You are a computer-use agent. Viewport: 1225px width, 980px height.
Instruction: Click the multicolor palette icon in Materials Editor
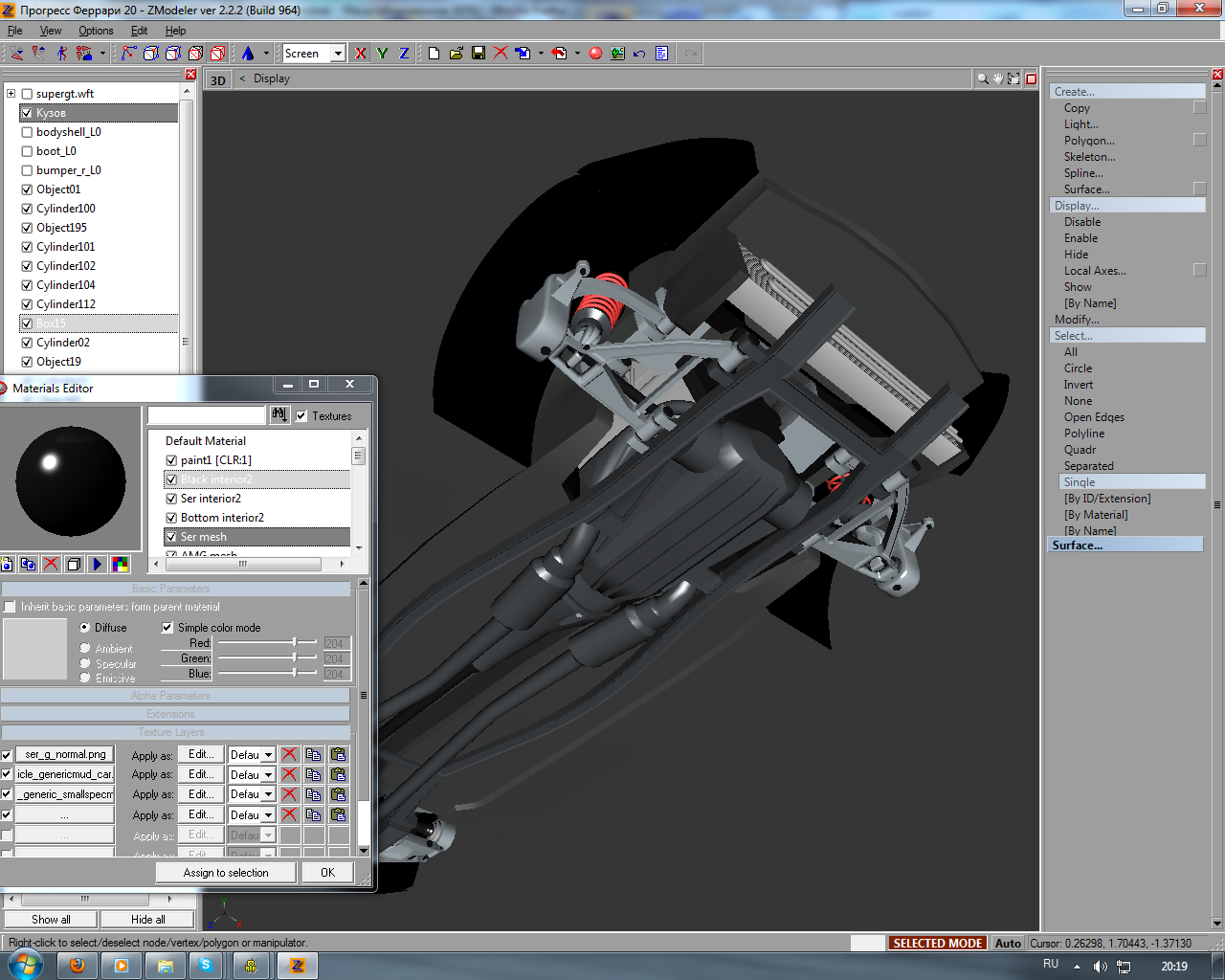(120, 564)
